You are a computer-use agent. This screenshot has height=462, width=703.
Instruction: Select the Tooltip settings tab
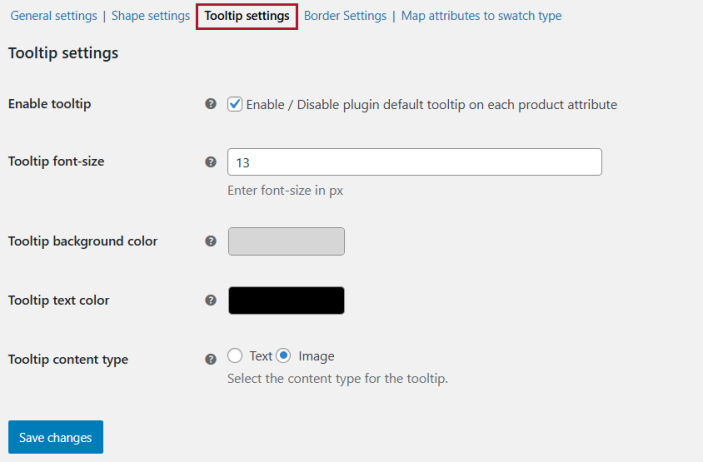coord(247,16)
